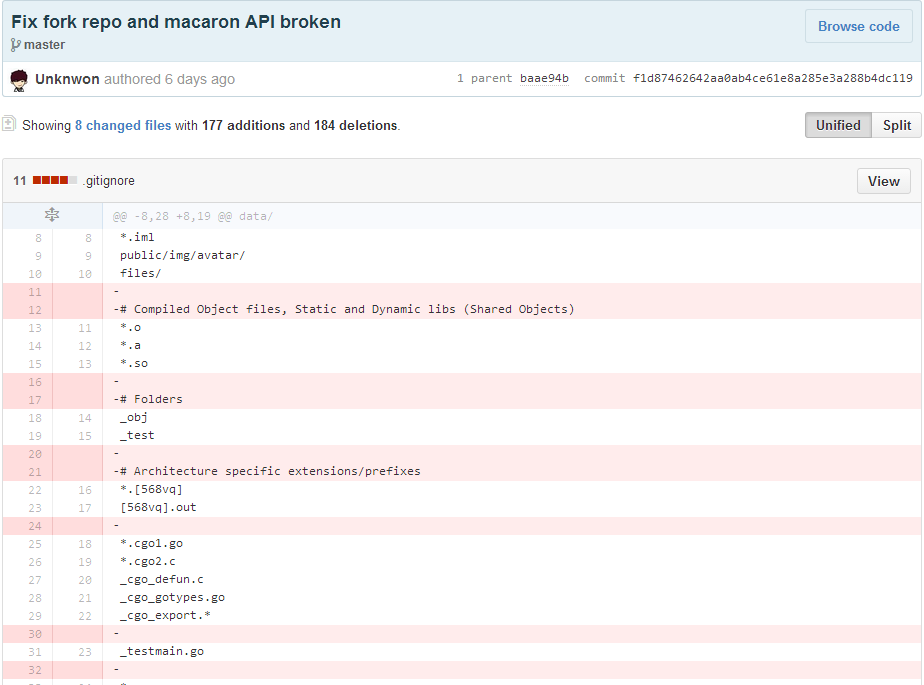The height and width of the screenshot is (685, 924).
Task: Expand the "8 changed files" list
Action: tap(123, 126)
